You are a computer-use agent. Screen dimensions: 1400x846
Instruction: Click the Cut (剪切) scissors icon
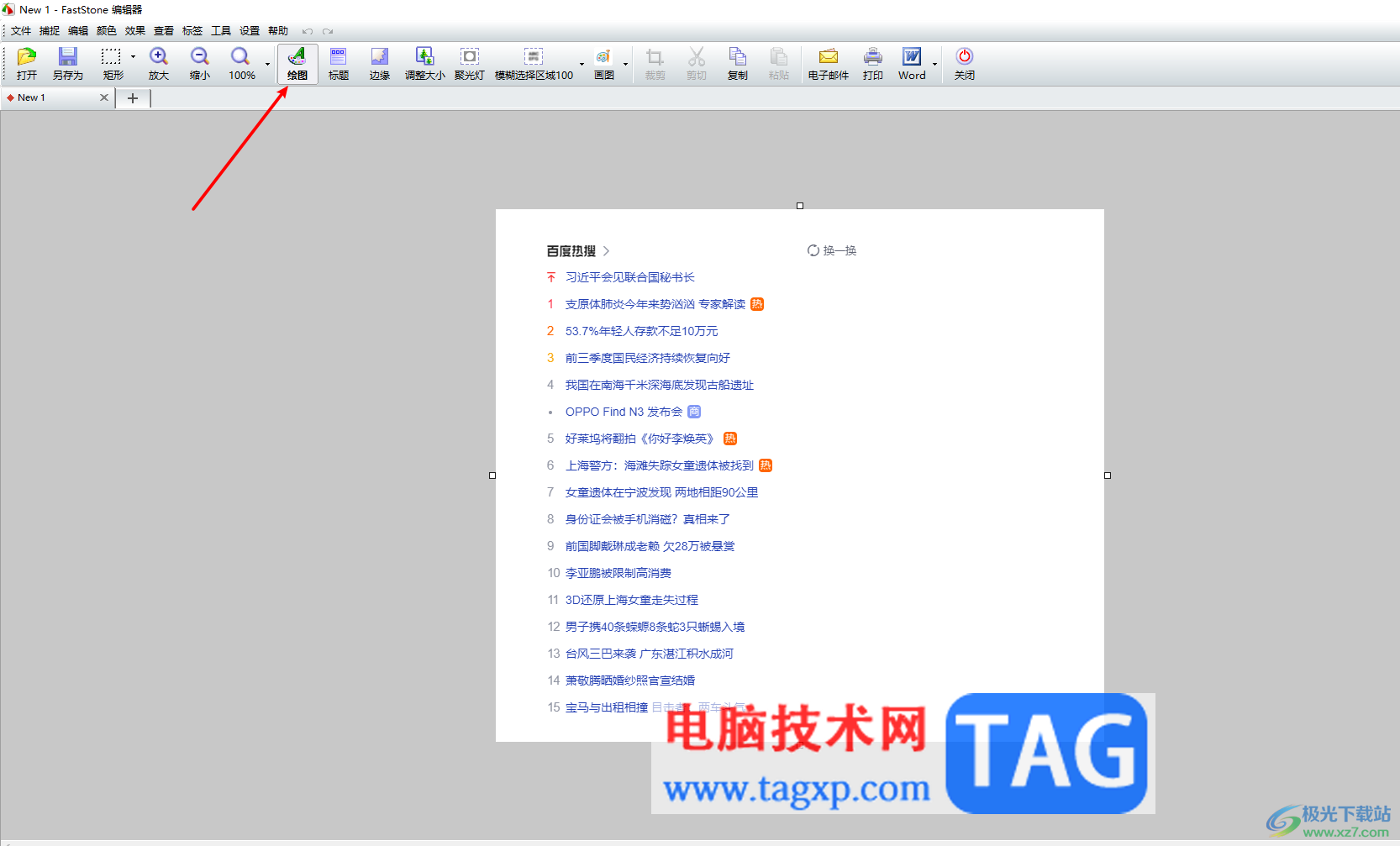pos(697,56)
